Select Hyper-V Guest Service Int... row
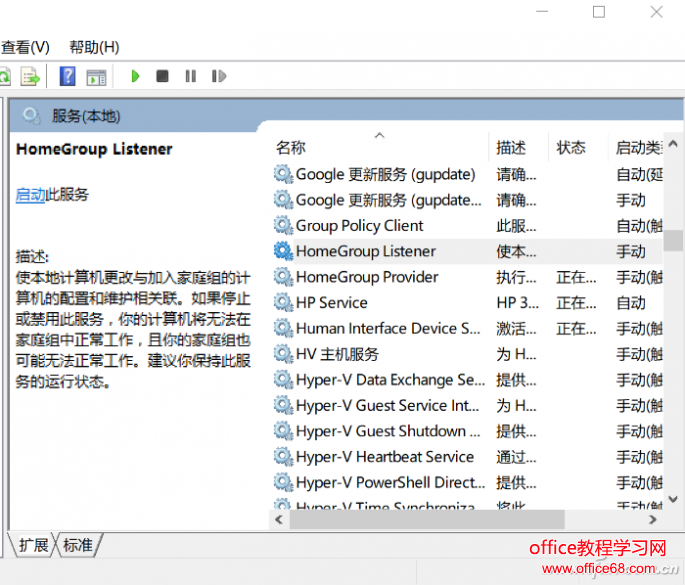Image resolution: width=685 pixels, height=585 pixels. 467,405
